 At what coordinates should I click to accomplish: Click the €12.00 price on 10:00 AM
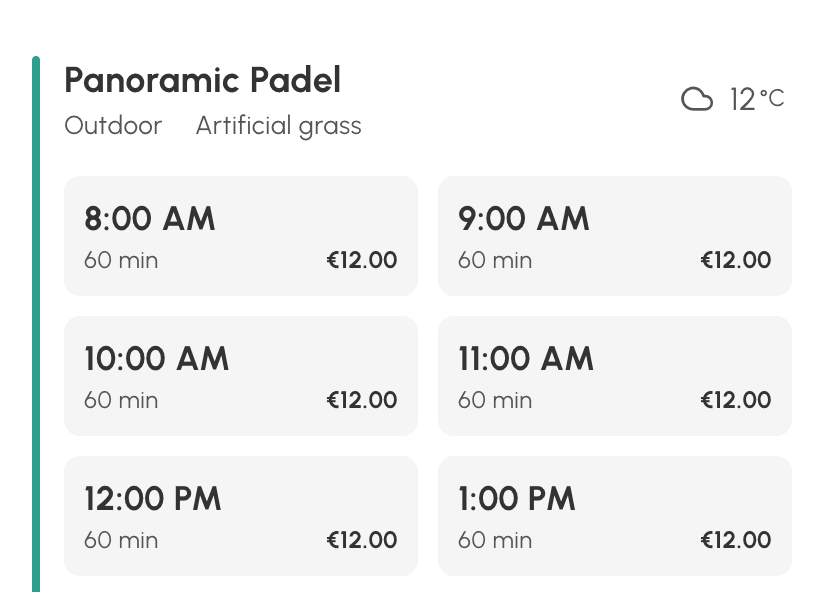pos(362,400)
